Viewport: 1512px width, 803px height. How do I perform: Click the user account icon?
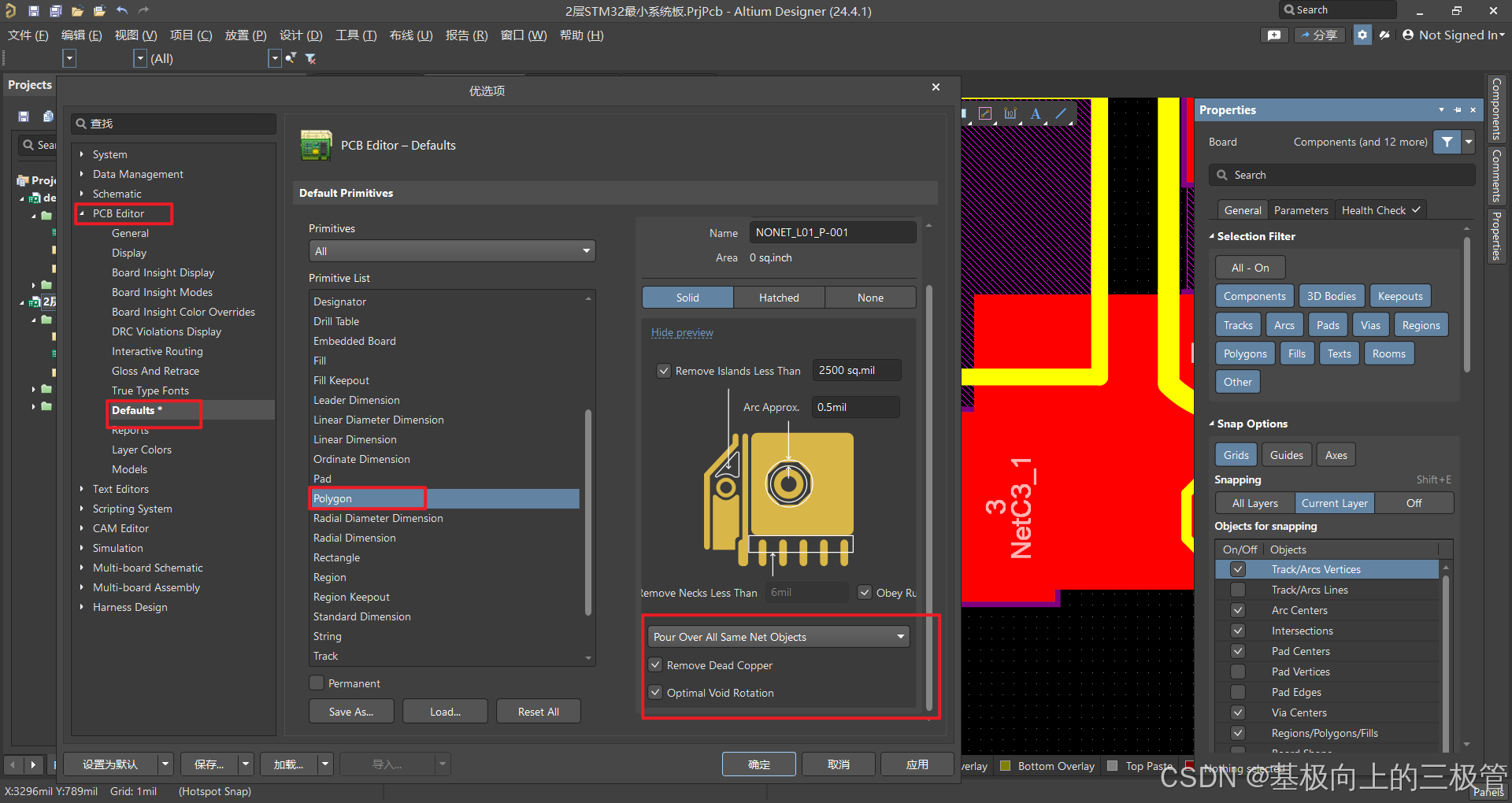pos(1408,35)
